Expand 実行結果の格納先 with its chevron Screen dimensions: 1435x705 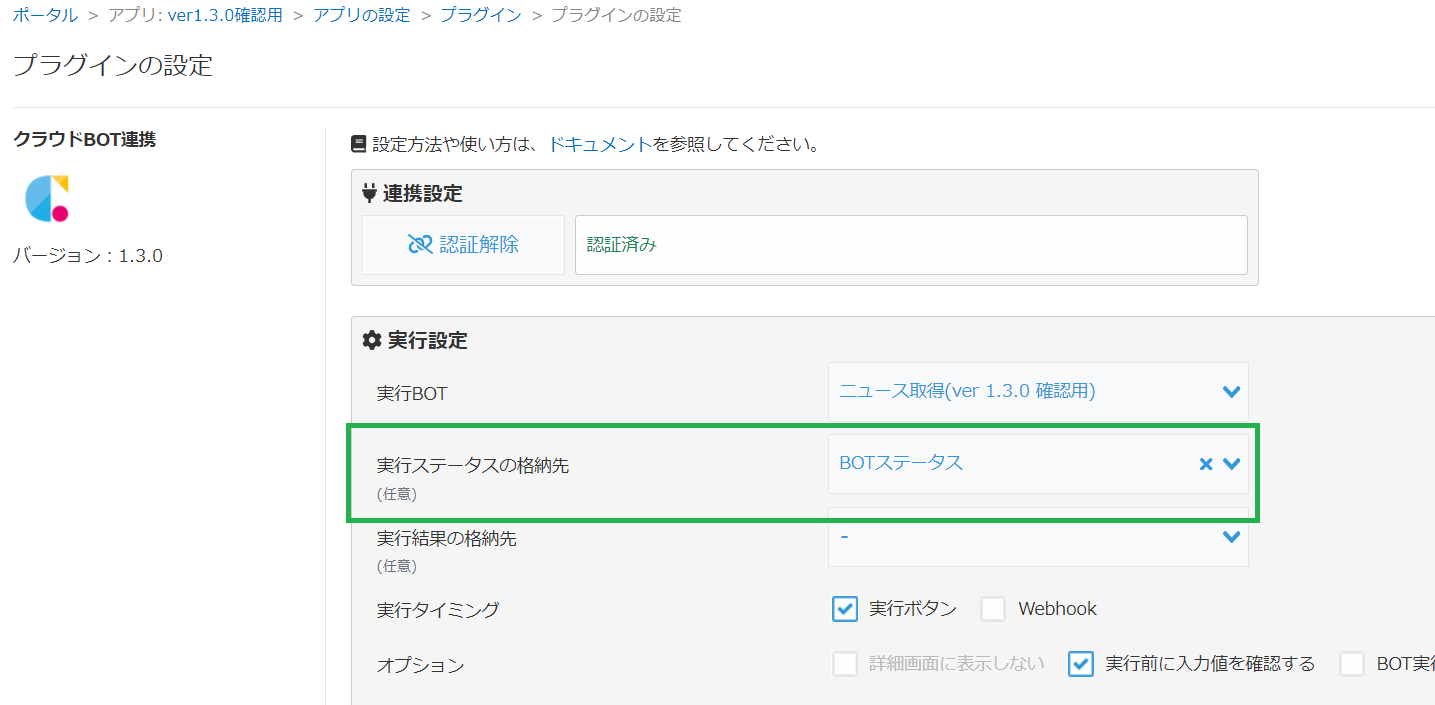point(1231,537)
